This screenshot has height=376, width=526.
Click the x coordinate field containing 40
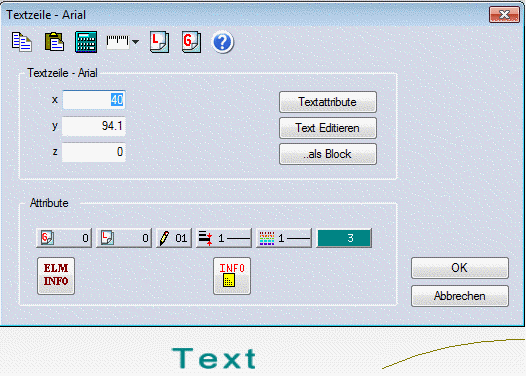94,100
